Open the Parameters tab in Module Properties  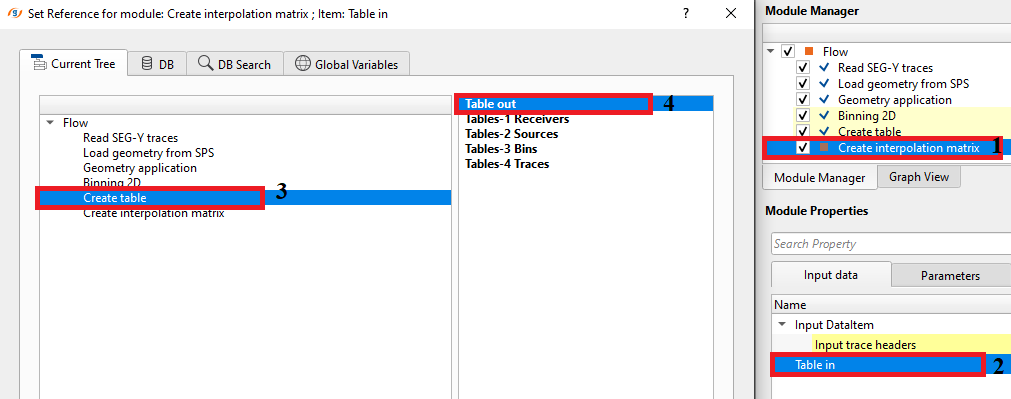pyautogui.click(x=950, y=275)
